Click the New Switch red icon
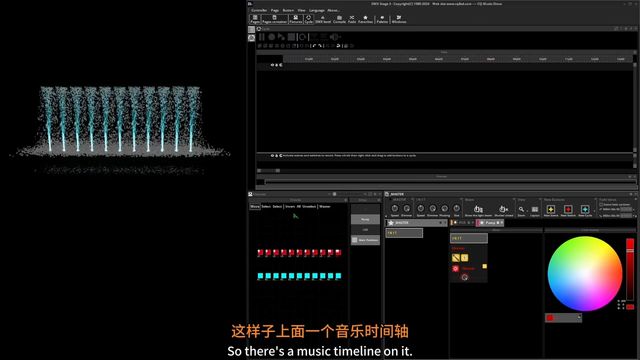Screen dimensions: 640x360 tap(568, 209)
